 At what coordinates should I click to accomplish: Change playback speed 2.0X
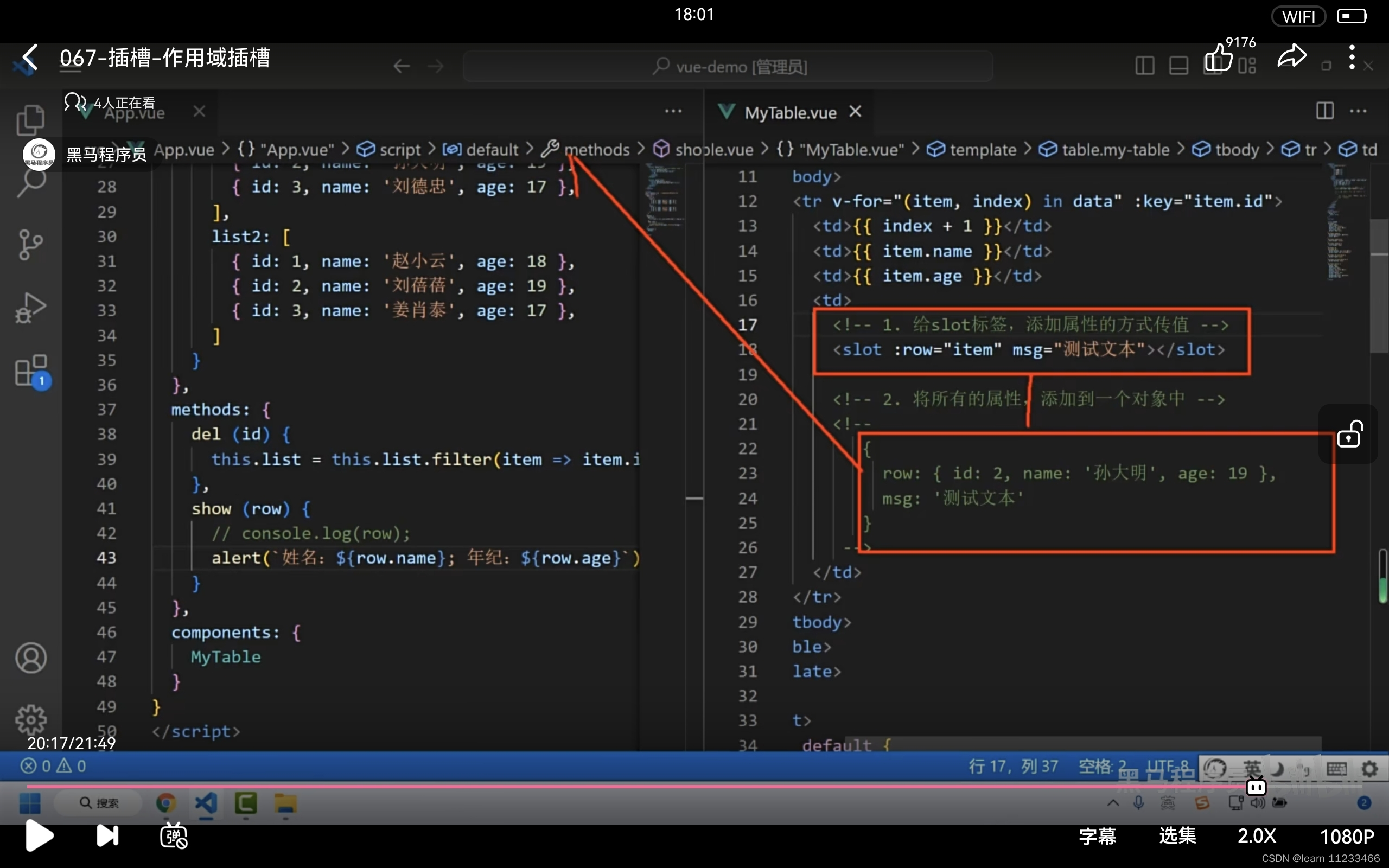pyautogui.click(x=1257, y=837)
